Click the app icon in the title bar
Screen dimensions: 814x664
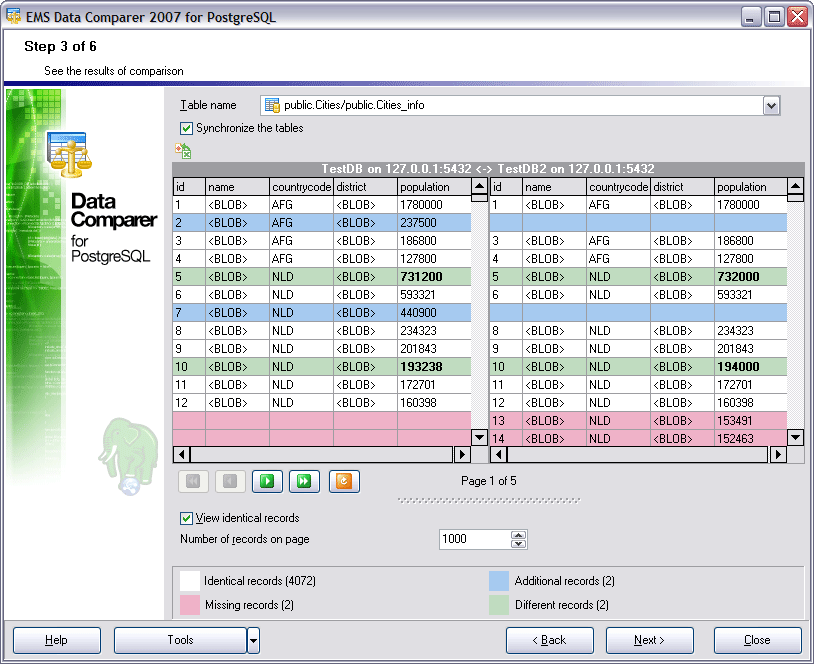click(x=13, y=17)
